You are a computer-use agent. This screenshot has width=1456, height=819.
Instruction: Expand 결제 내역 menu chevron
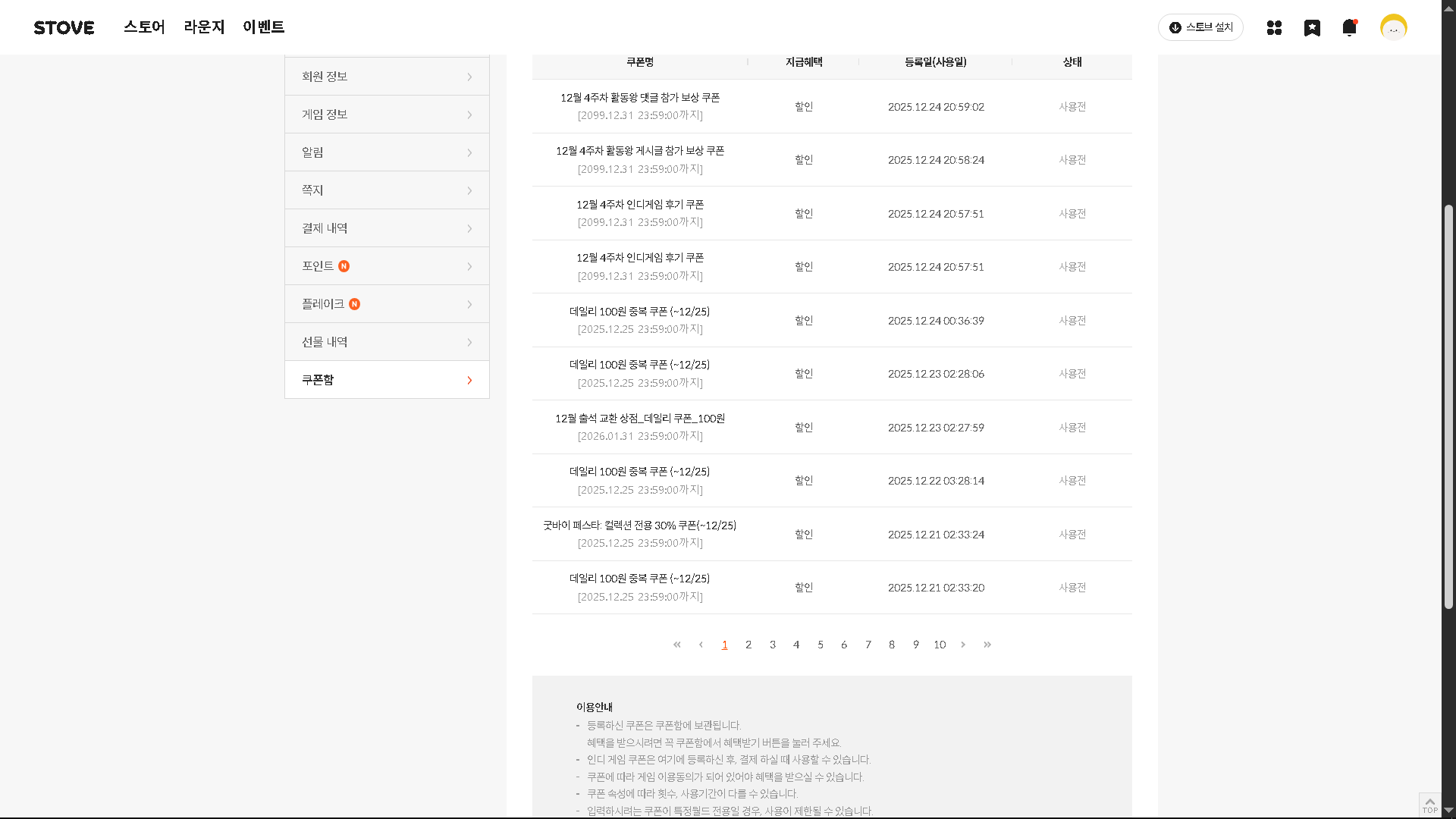click(x=469, y=228)
